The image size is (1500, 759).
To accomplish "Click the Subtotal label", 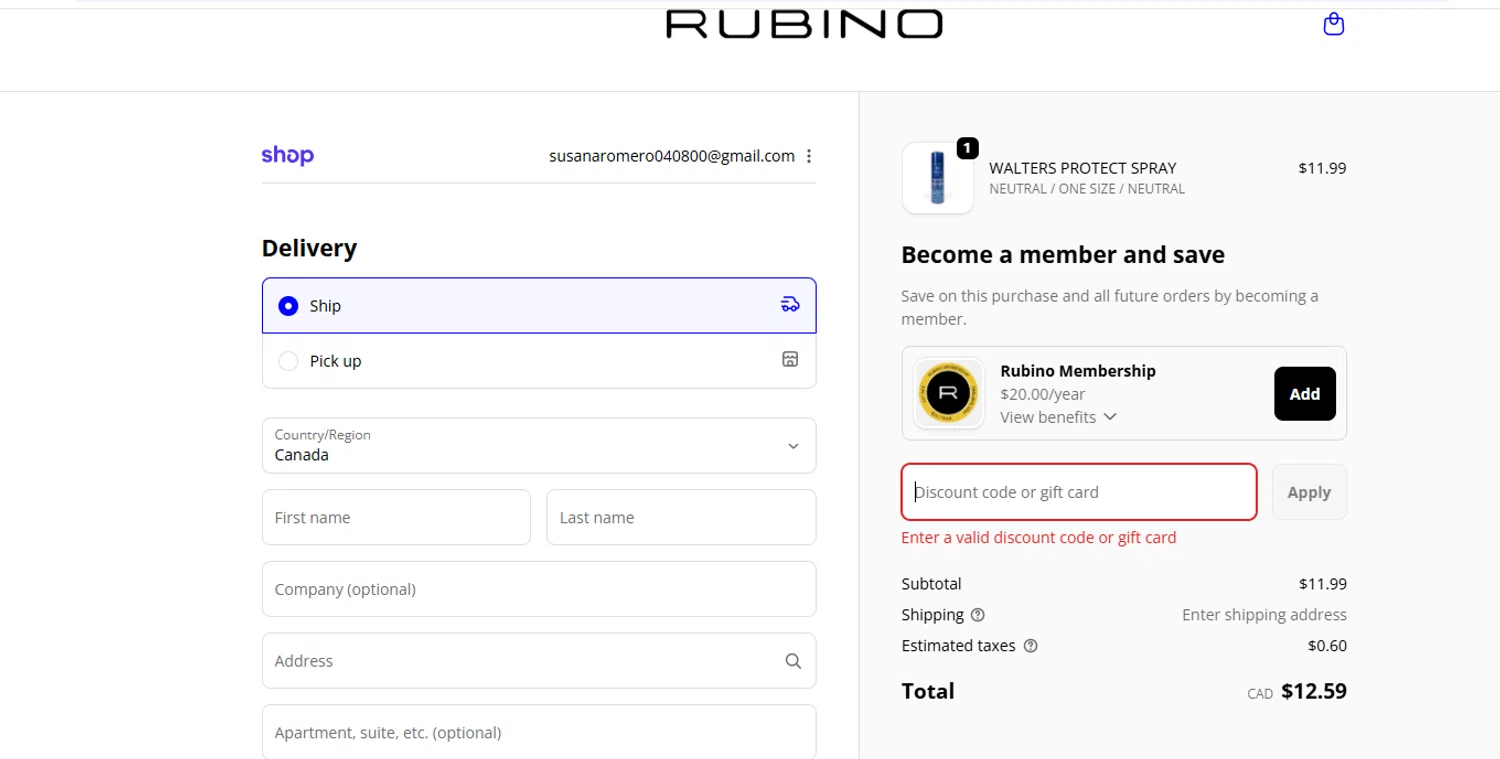I will (931, 584).
